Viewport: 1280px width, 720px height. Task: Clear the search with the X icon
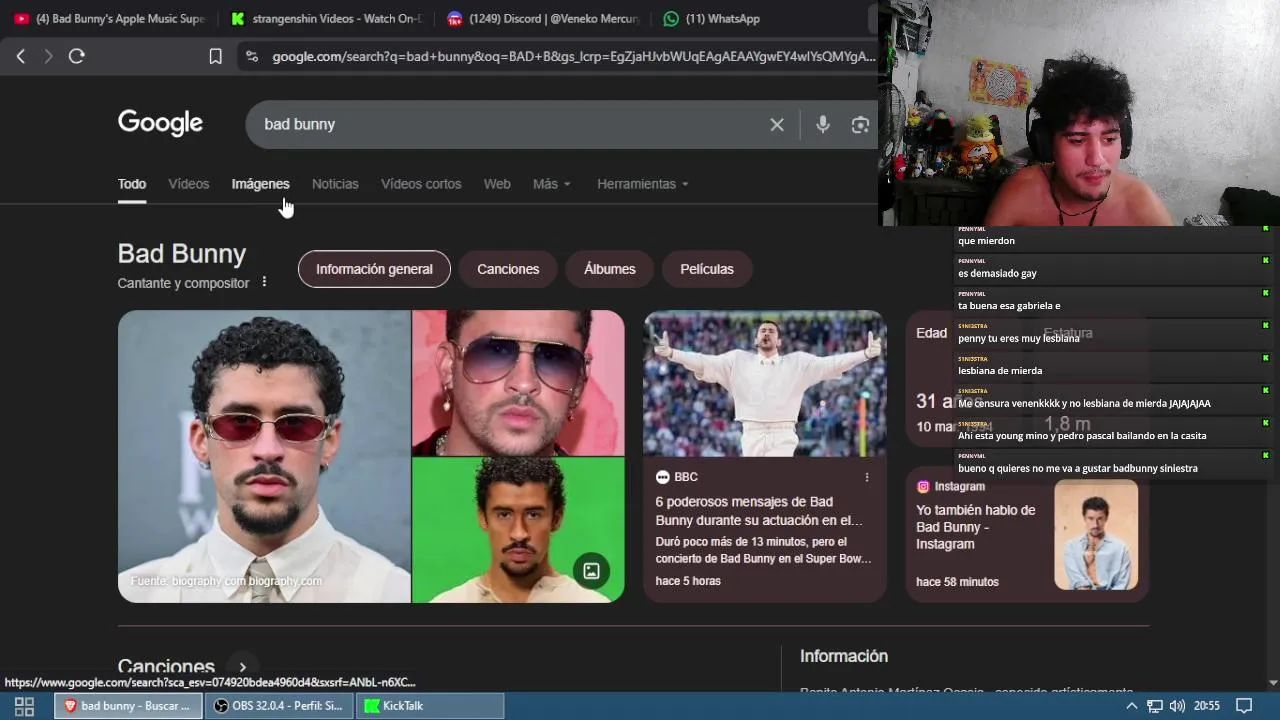(x=777, y=124)
